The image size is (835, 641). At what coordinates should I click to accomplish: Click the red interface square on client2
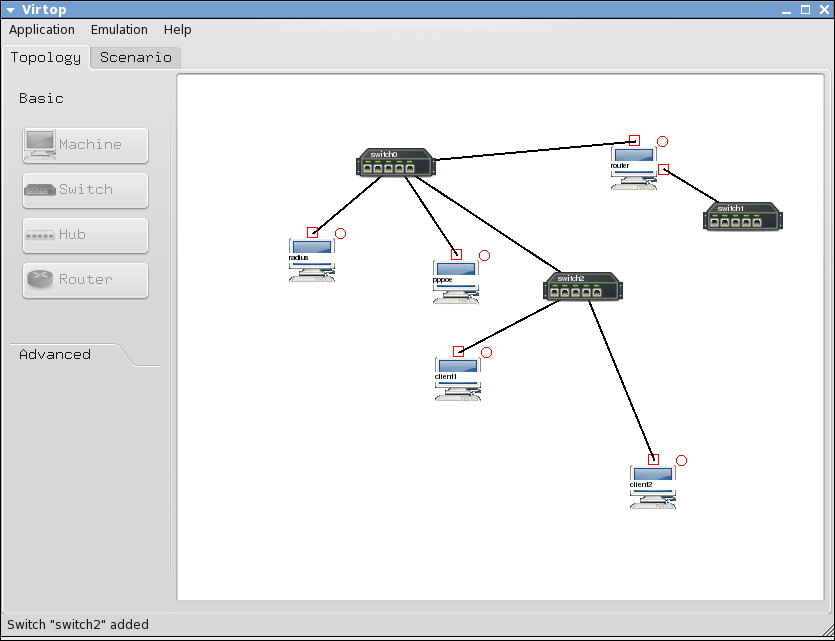pos(653,459)
